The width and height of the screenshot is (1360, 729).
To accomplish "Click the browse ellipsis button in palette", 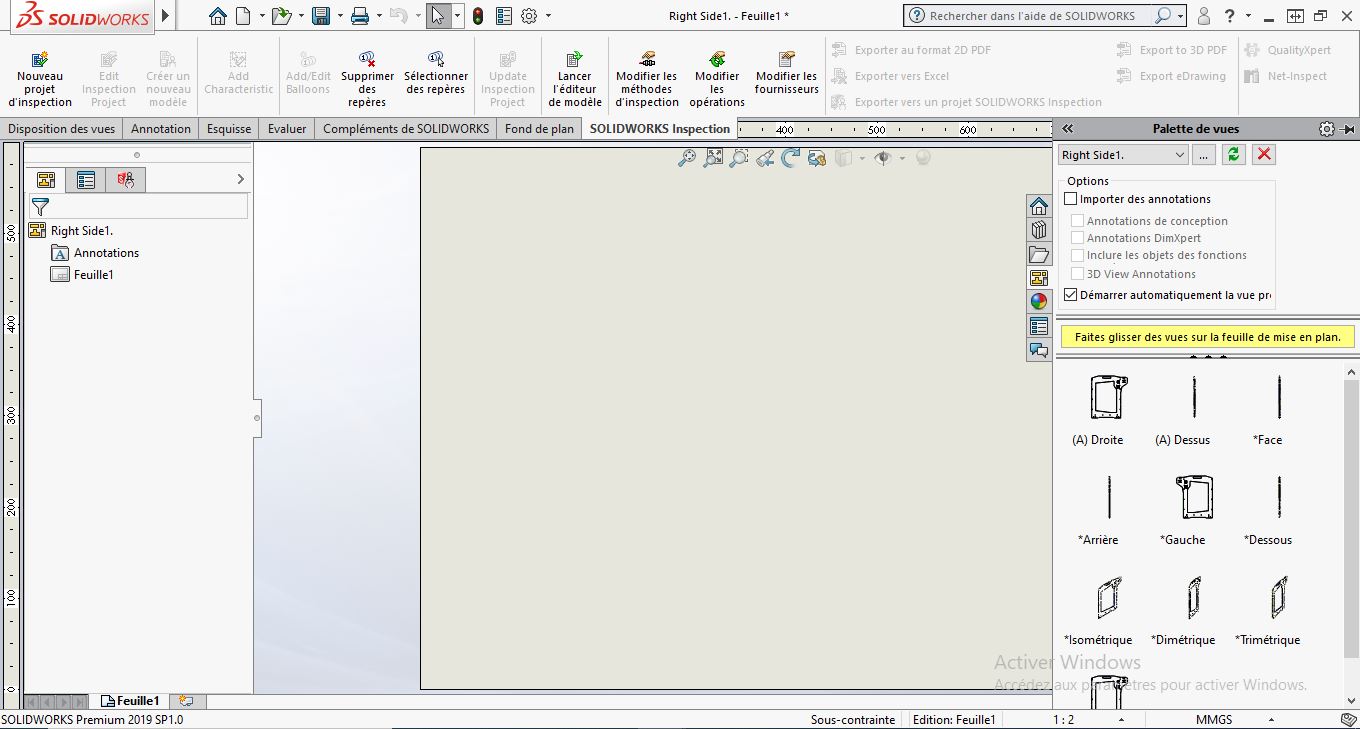I will point(1204,155).
